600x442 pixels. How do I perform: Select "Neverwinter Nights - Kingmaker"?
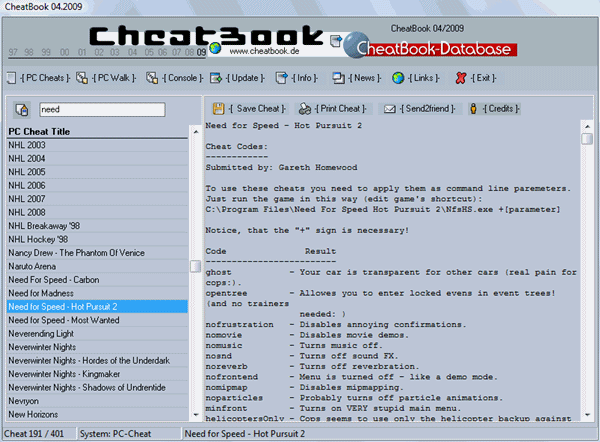point(98,374)
